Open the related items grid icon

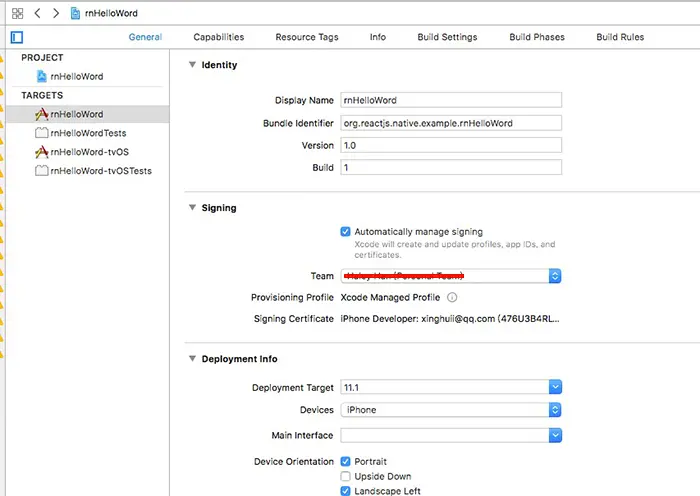pyautogui.click(x=17, y=13)
